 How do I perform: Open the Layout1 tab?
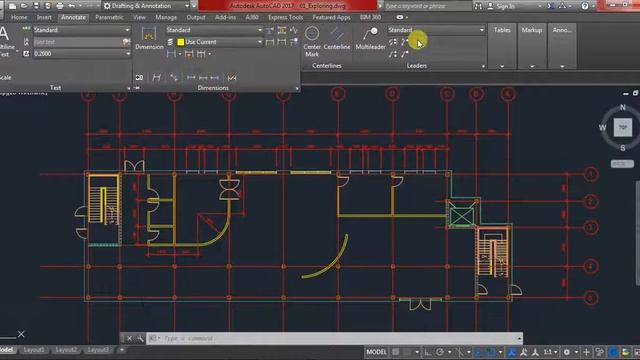pyautogui.click(x=33, y=350)
